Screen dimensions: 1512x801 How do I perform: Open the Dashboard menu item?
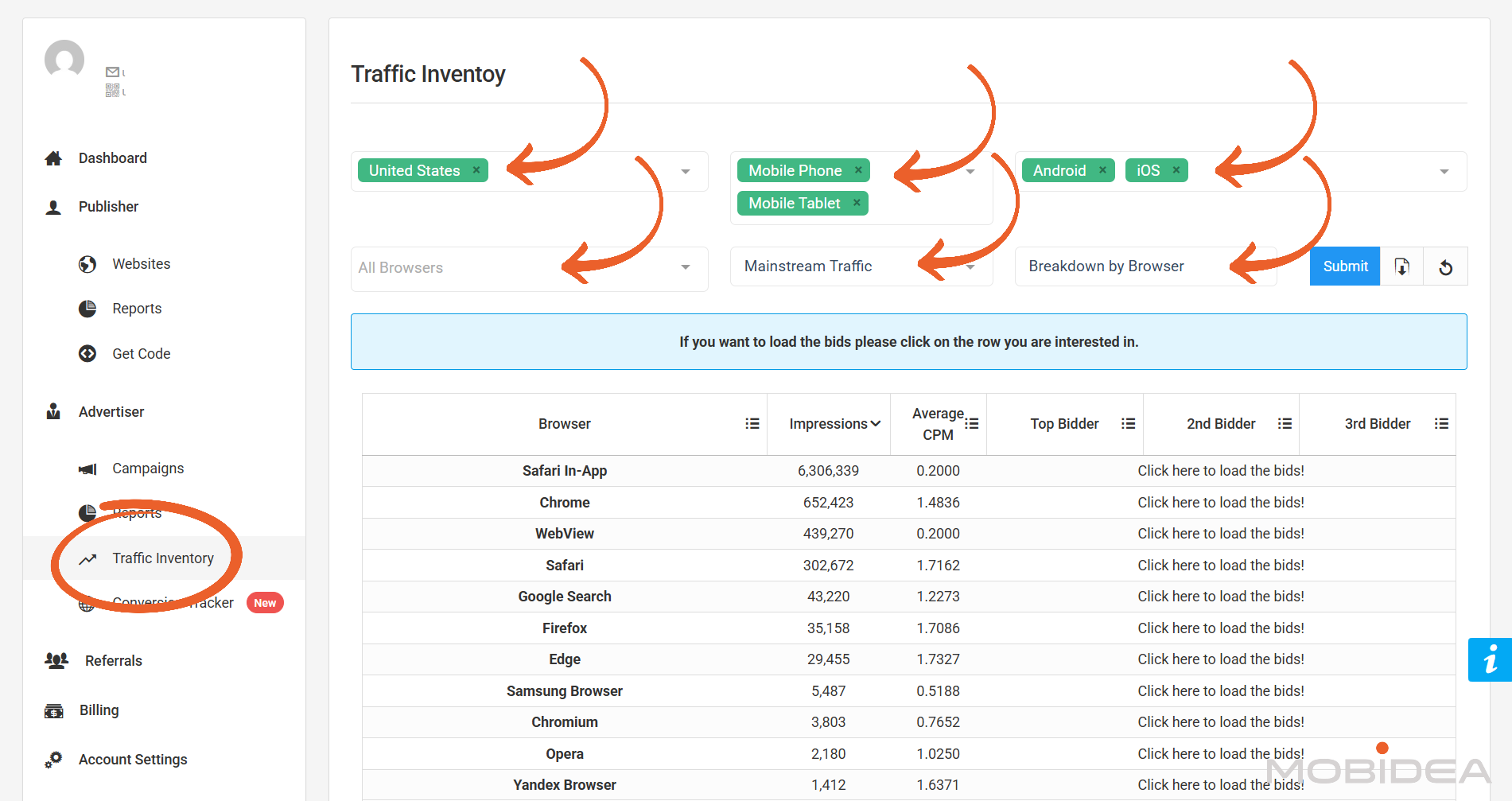coord(113,158)
